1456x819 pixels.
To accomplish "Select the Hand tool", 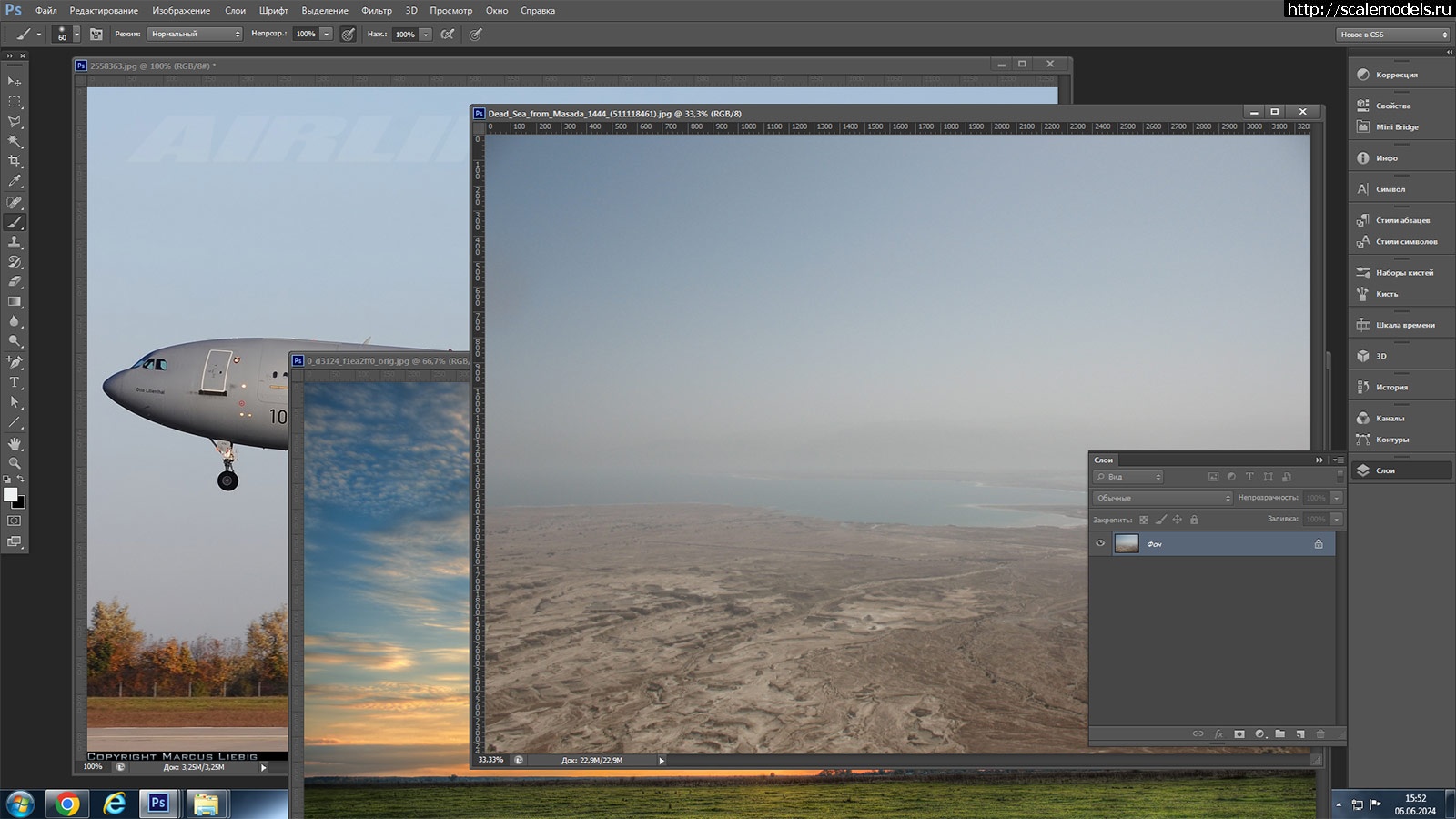I will pyautogui.click(x=15, y=444).
